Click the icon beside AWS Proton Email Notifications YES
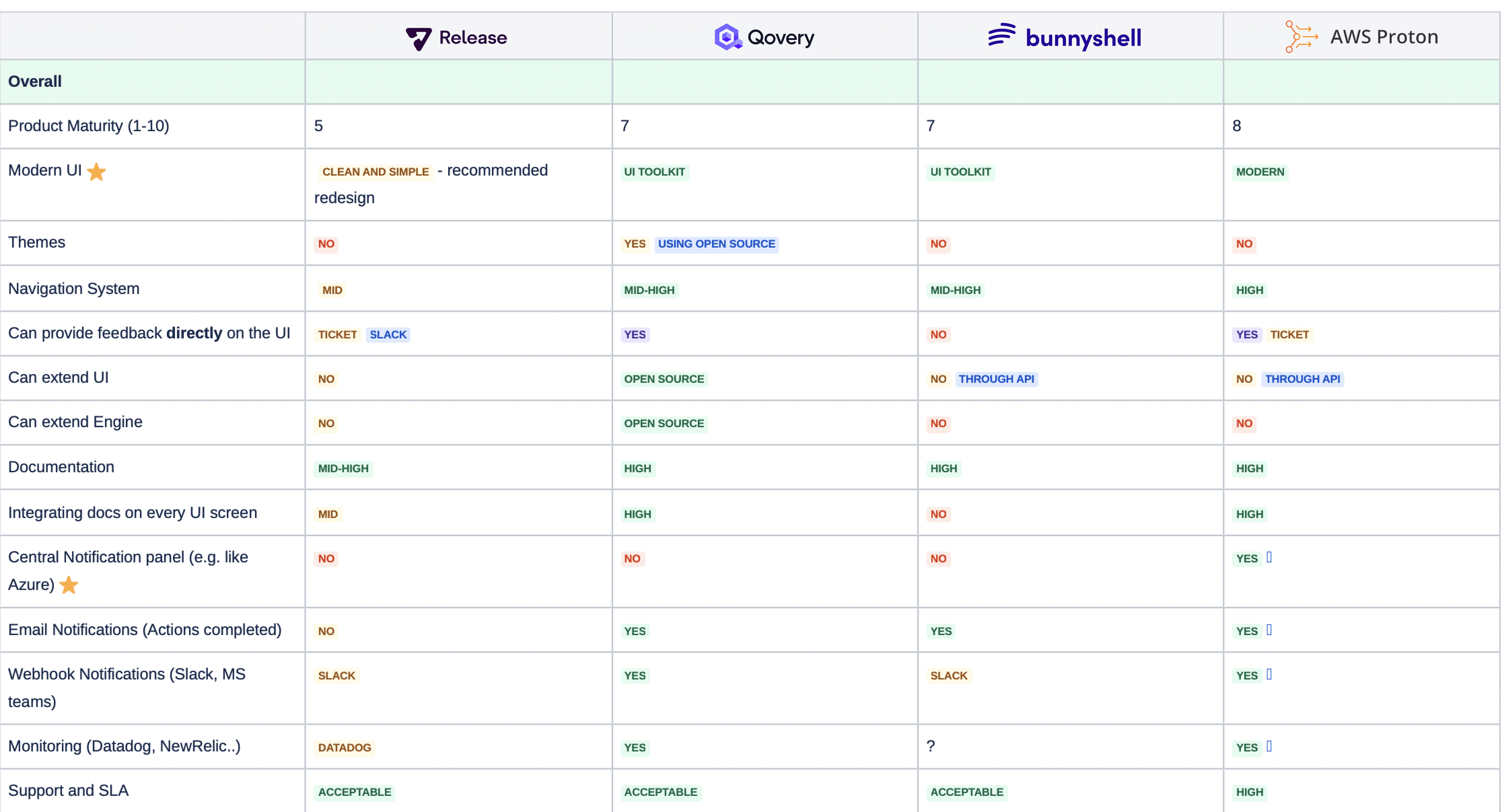This screenshot has width=1502, height=812. coord(1270,630)
